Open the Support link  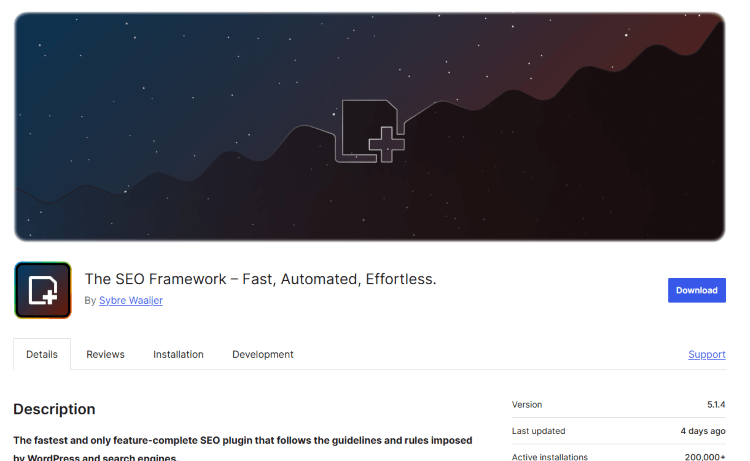(x=706, y=354)
